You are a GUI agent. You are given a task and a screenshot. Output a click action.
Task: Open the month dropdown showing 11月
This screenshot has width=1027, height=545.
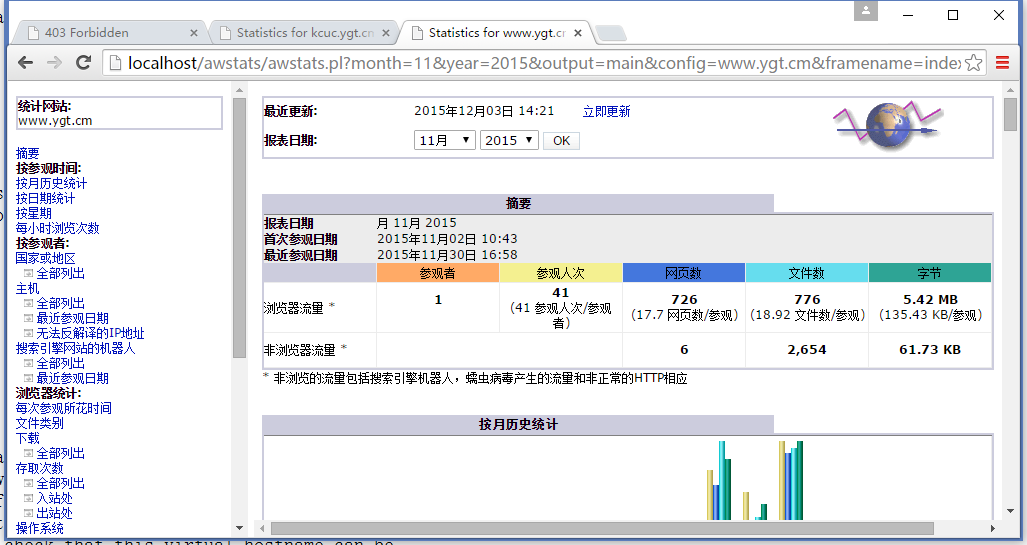click(444, 141)
